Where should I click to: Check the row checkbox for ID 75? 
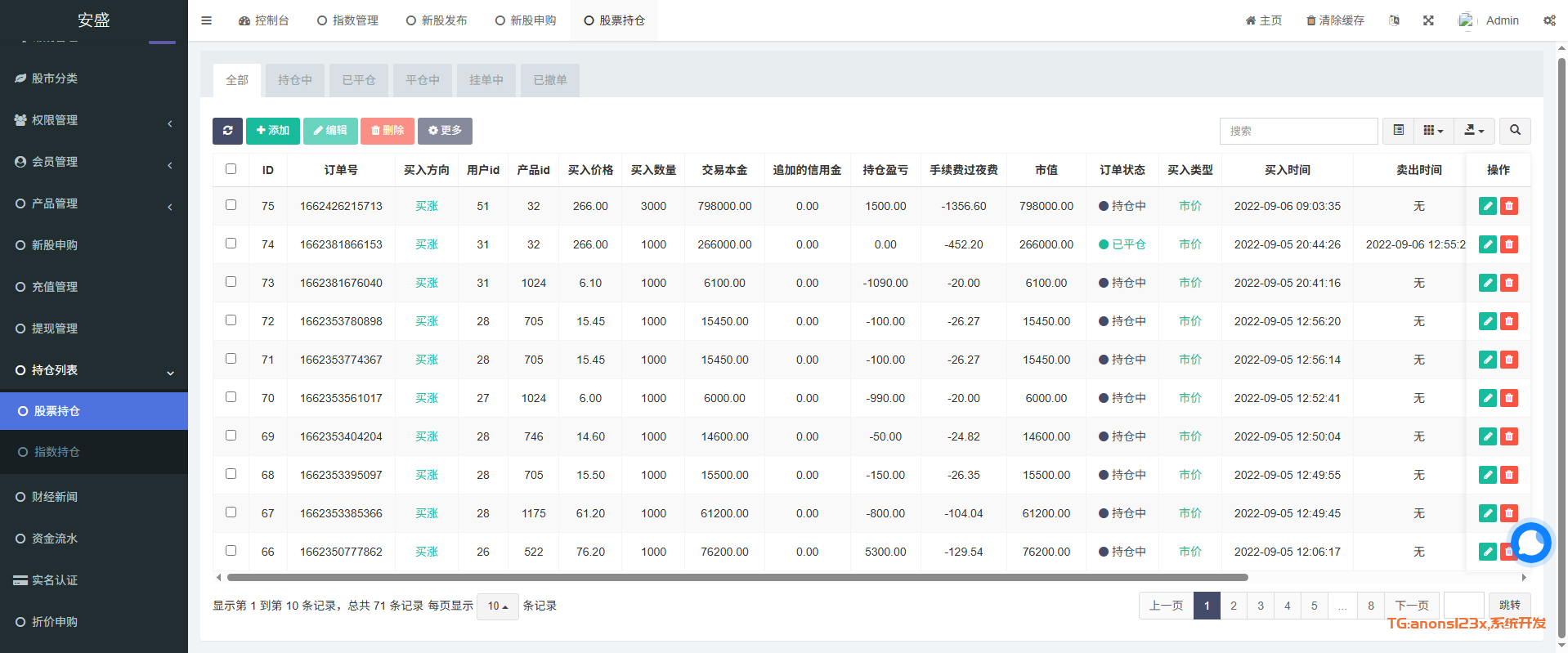click(x=231, y=205)
